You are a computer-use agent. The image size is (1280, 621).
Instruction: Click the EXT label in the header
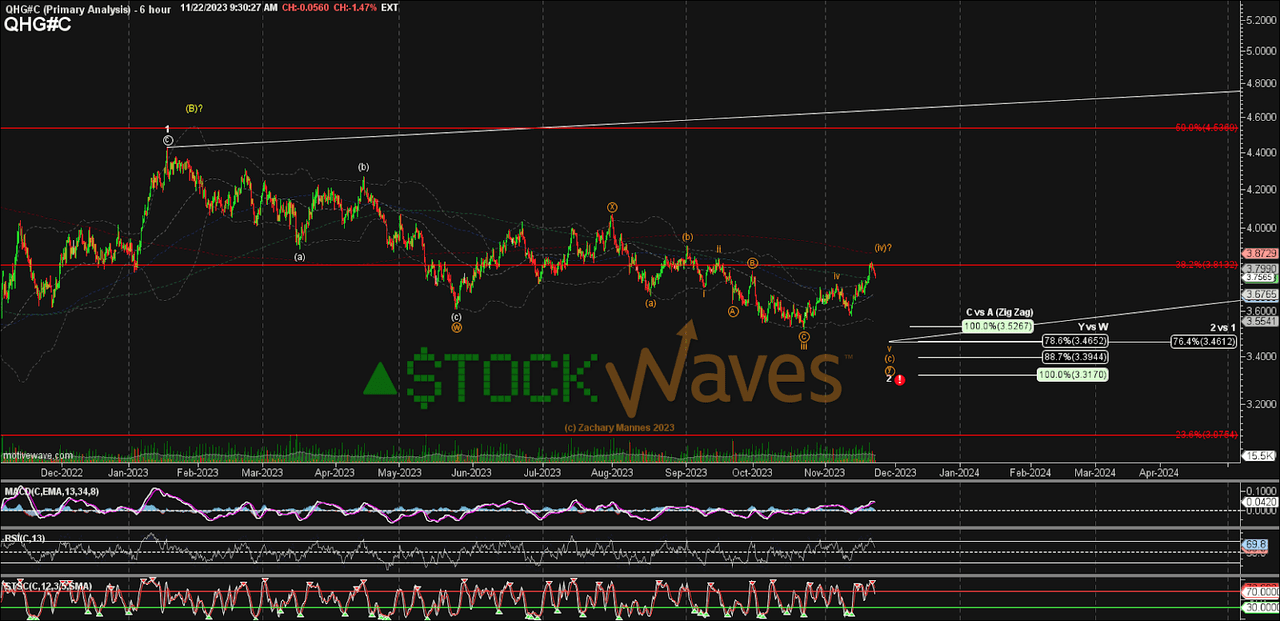click(390, 7)
